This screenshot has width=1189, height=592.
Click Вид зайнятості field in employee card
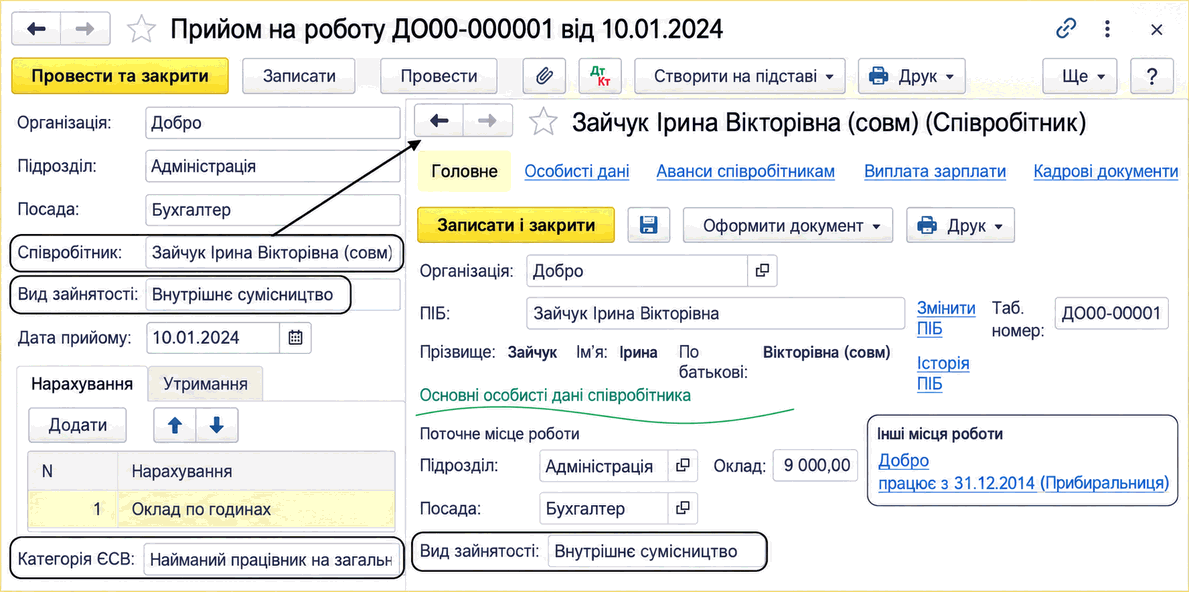(x=657, y=552)
